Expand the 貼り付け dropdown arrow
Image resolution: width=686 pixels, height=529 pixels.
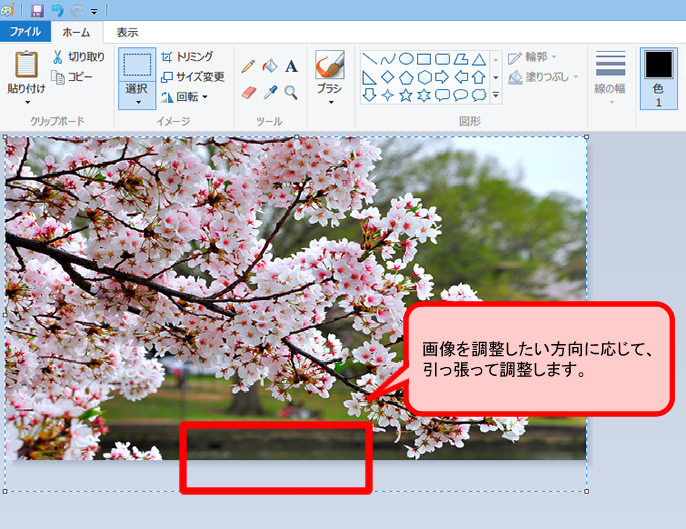click(x=27, y=102)
